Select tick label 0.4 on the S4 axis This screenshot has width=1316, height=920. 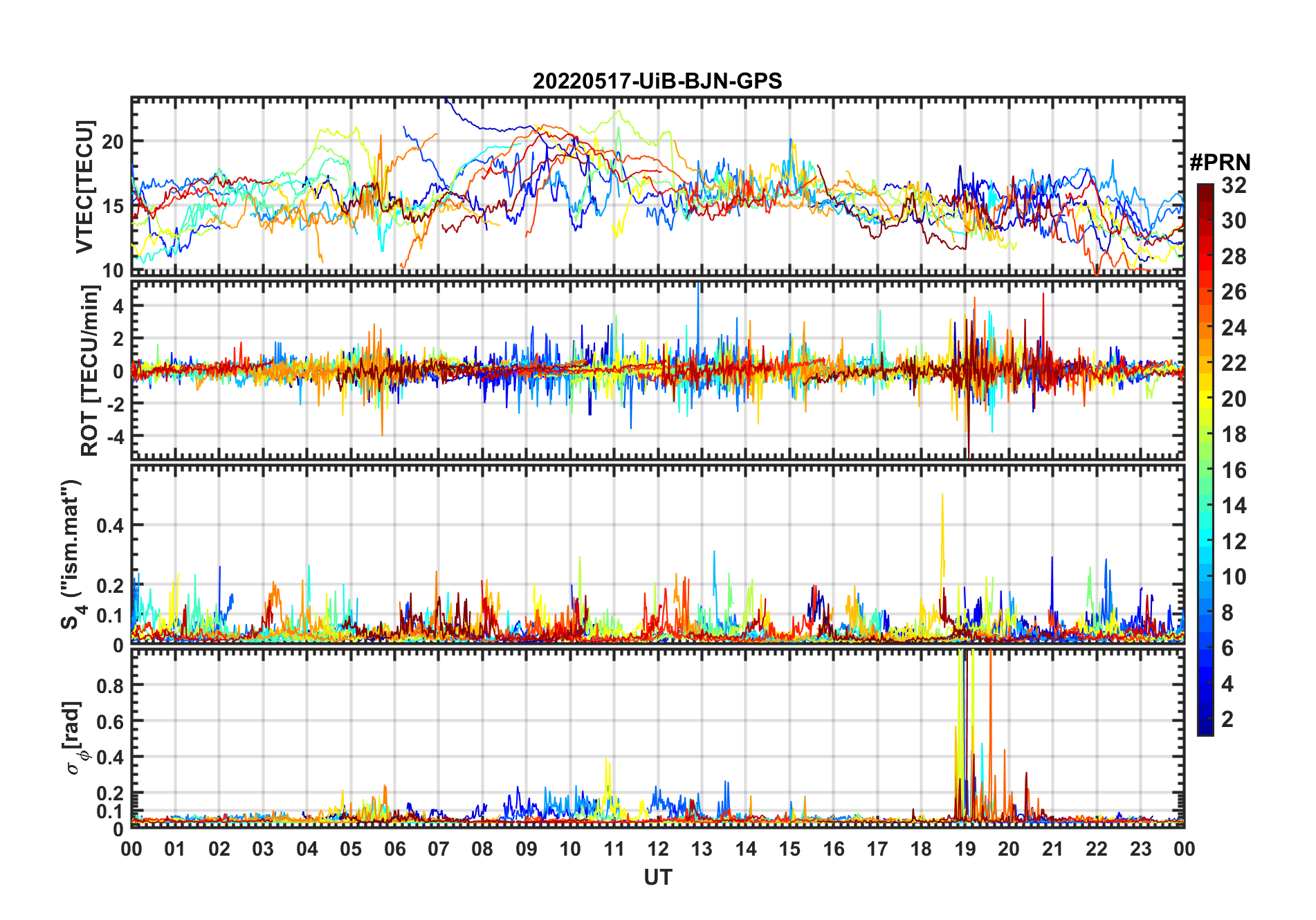110,525
